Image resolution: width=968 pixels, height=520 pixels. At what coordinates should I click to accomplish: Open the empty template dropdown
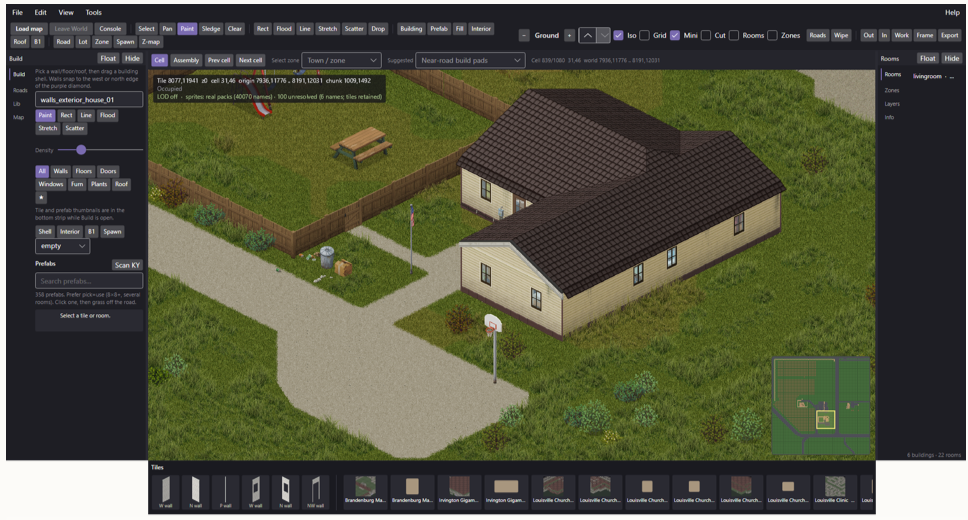click(x=62, y=246)
